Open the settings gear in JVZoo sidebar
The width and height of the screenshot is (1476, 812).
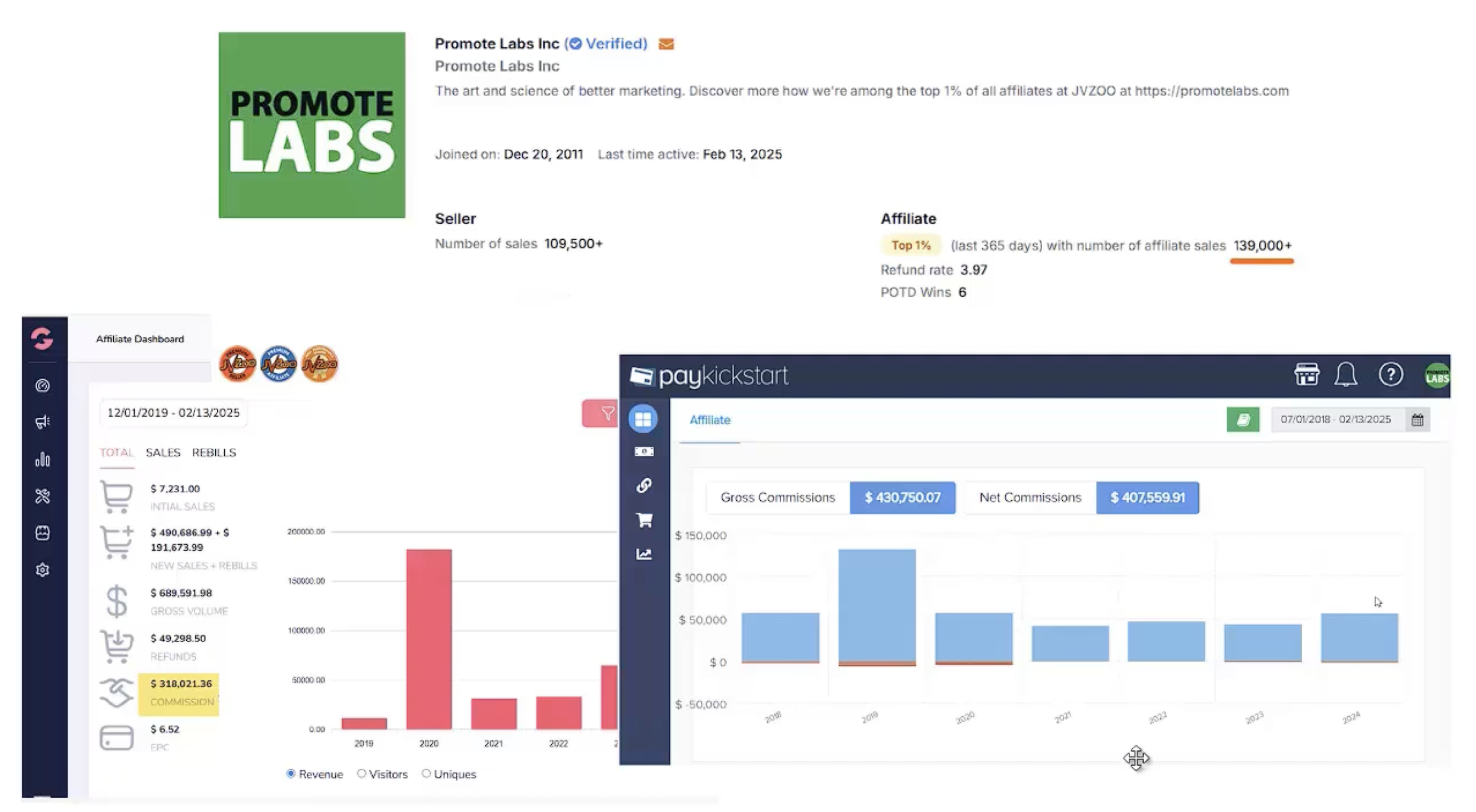(x=43, y=570)
